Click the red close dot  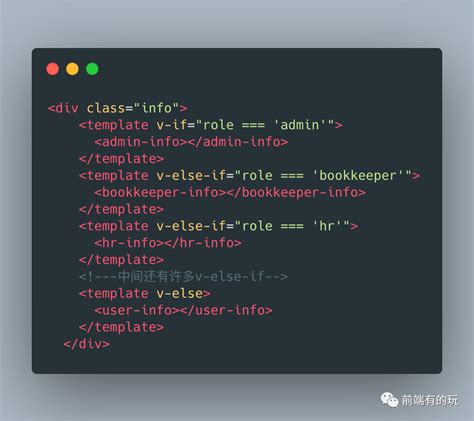coord(53,69)
